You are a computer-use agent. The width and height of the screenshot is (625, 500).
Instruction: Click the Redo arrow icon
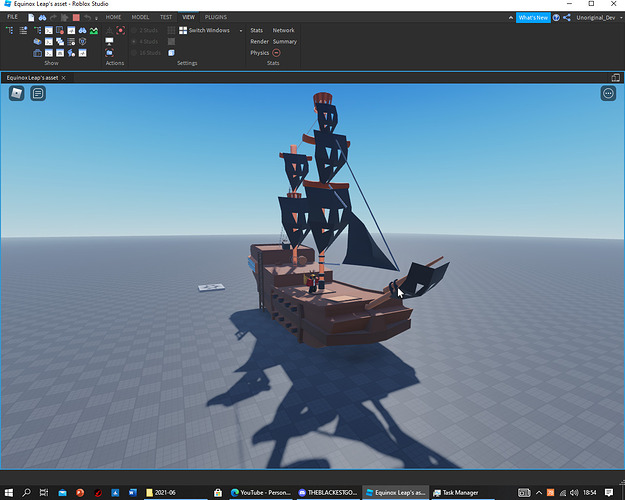(53, 17)
